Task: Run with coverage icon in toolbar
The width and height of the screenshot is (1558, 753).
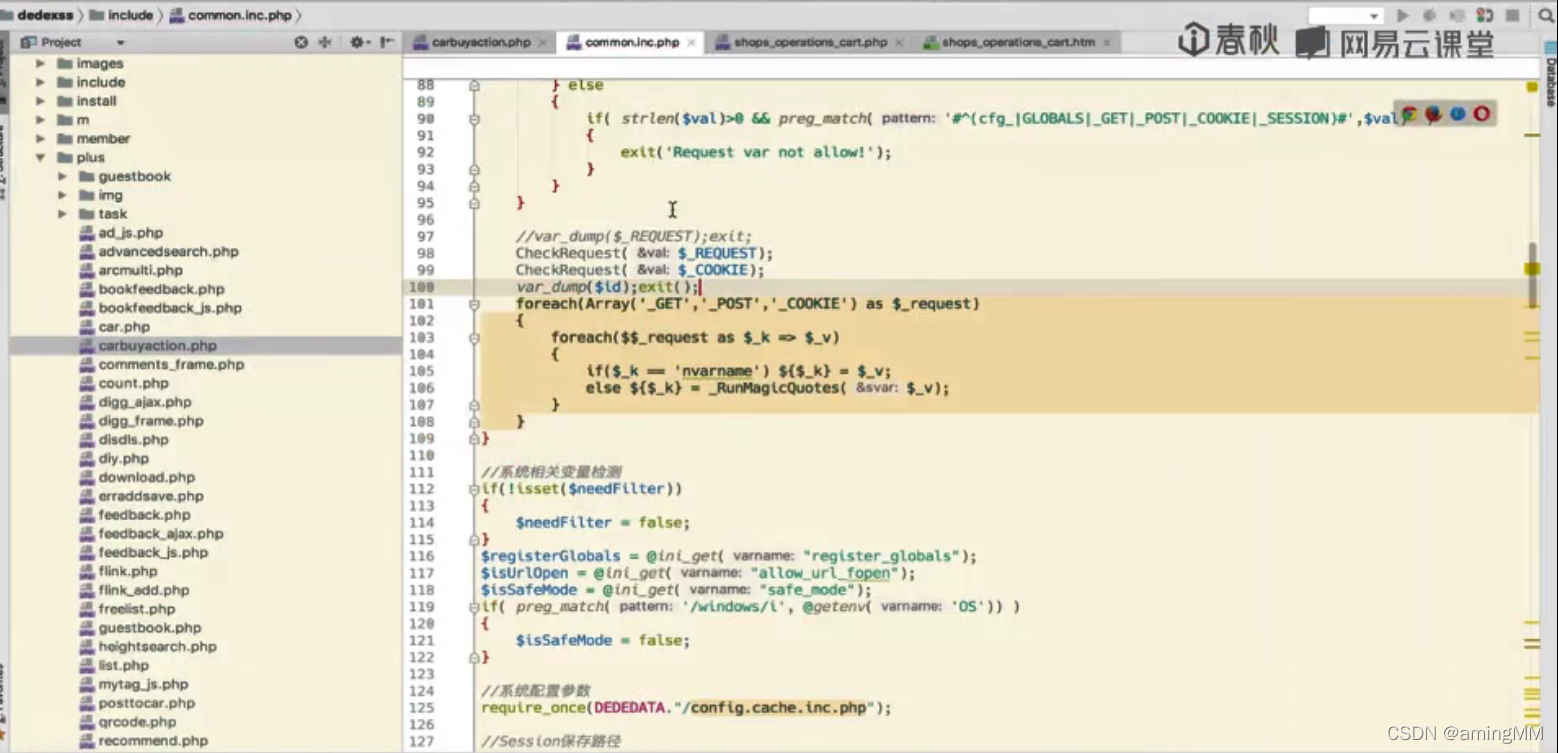Action: (1458, 16)
